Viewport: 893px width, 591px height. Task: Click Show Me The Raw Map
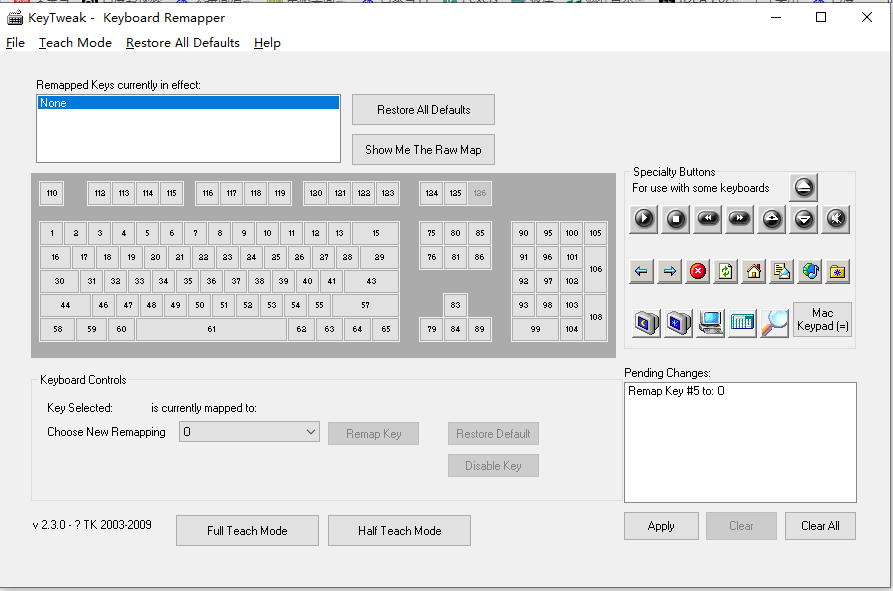(423, 150)
